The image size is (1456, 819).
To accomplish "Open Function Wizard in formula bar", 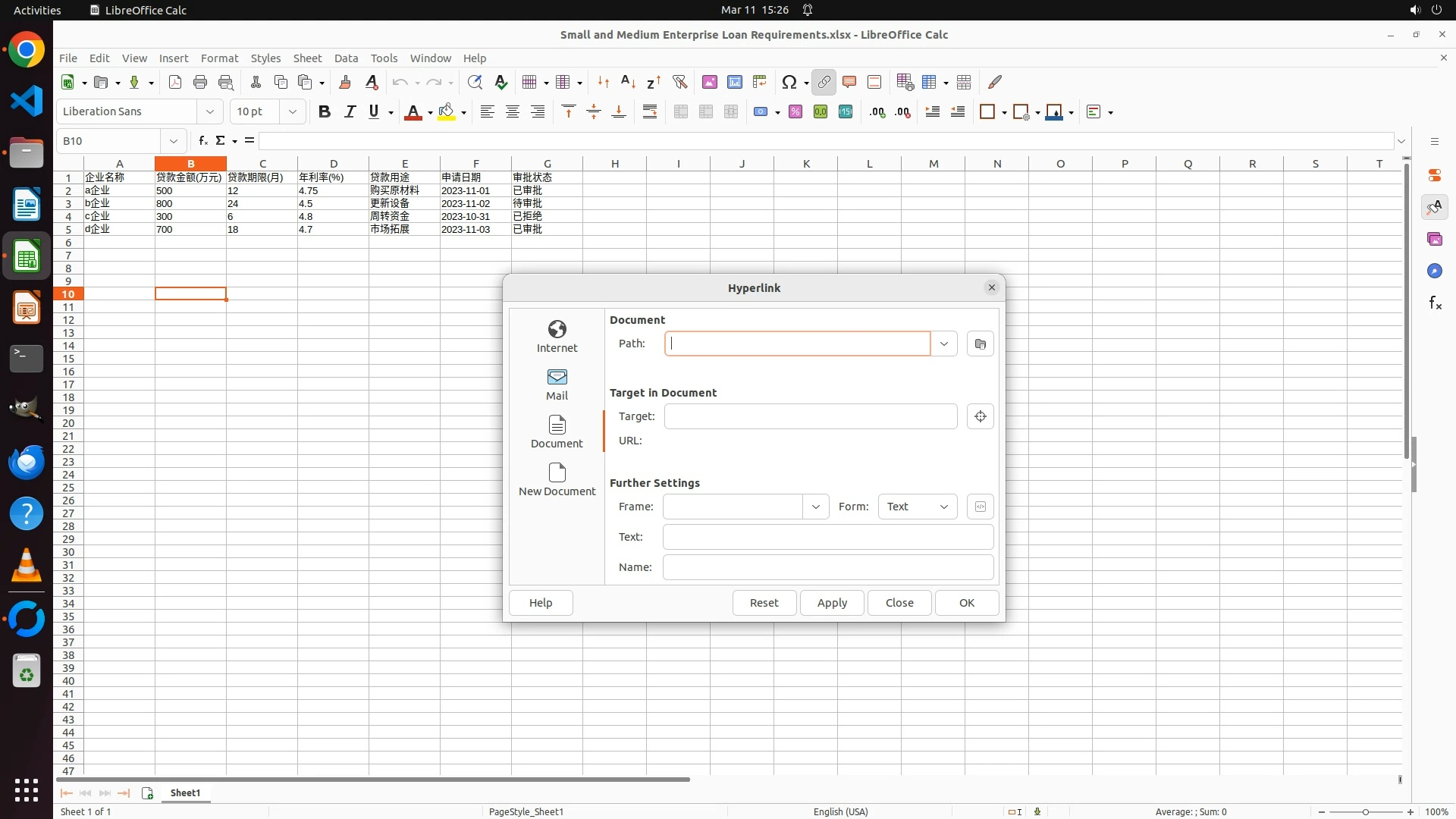I will pyautogui.click(x=202, y=140).
